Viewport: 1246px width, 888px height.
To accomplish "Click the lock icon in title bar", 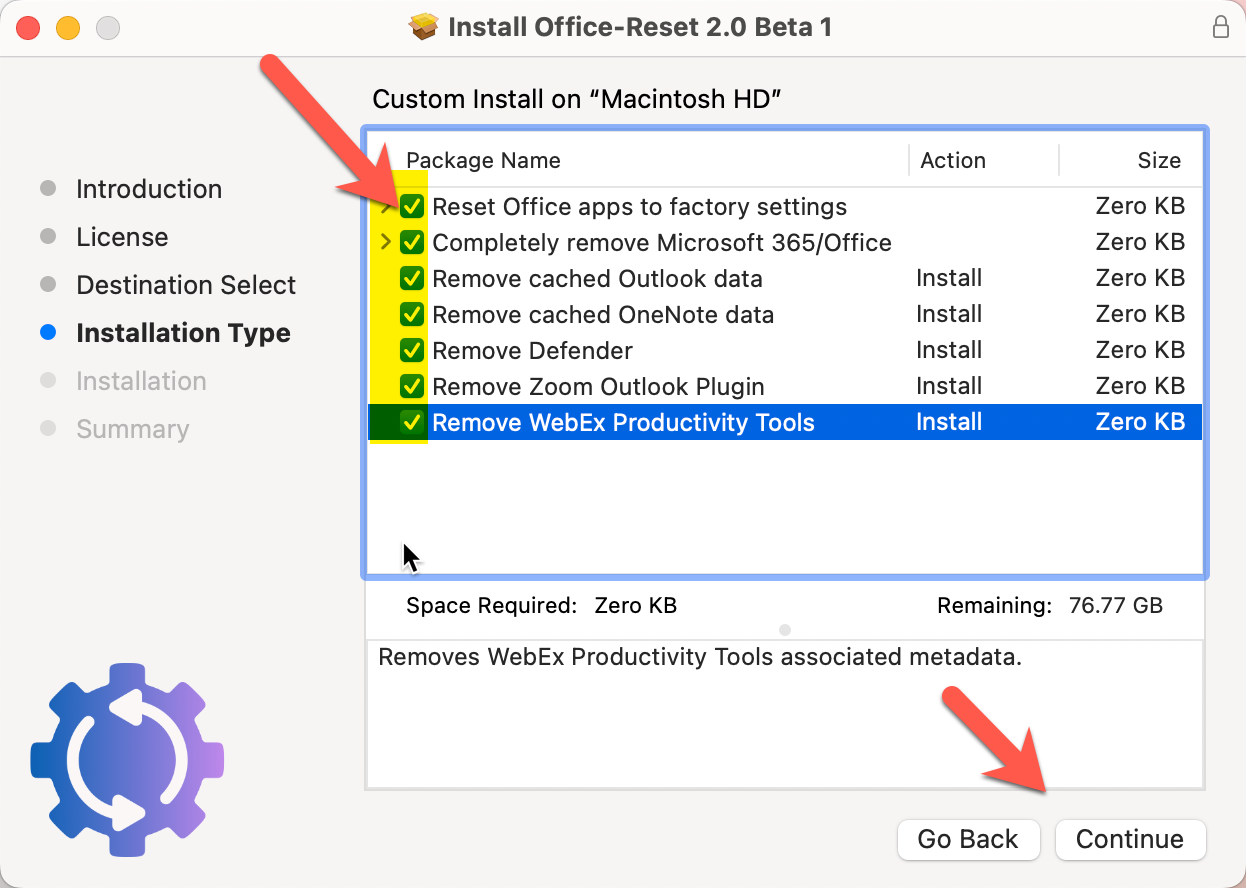I will coord(1220,27).
